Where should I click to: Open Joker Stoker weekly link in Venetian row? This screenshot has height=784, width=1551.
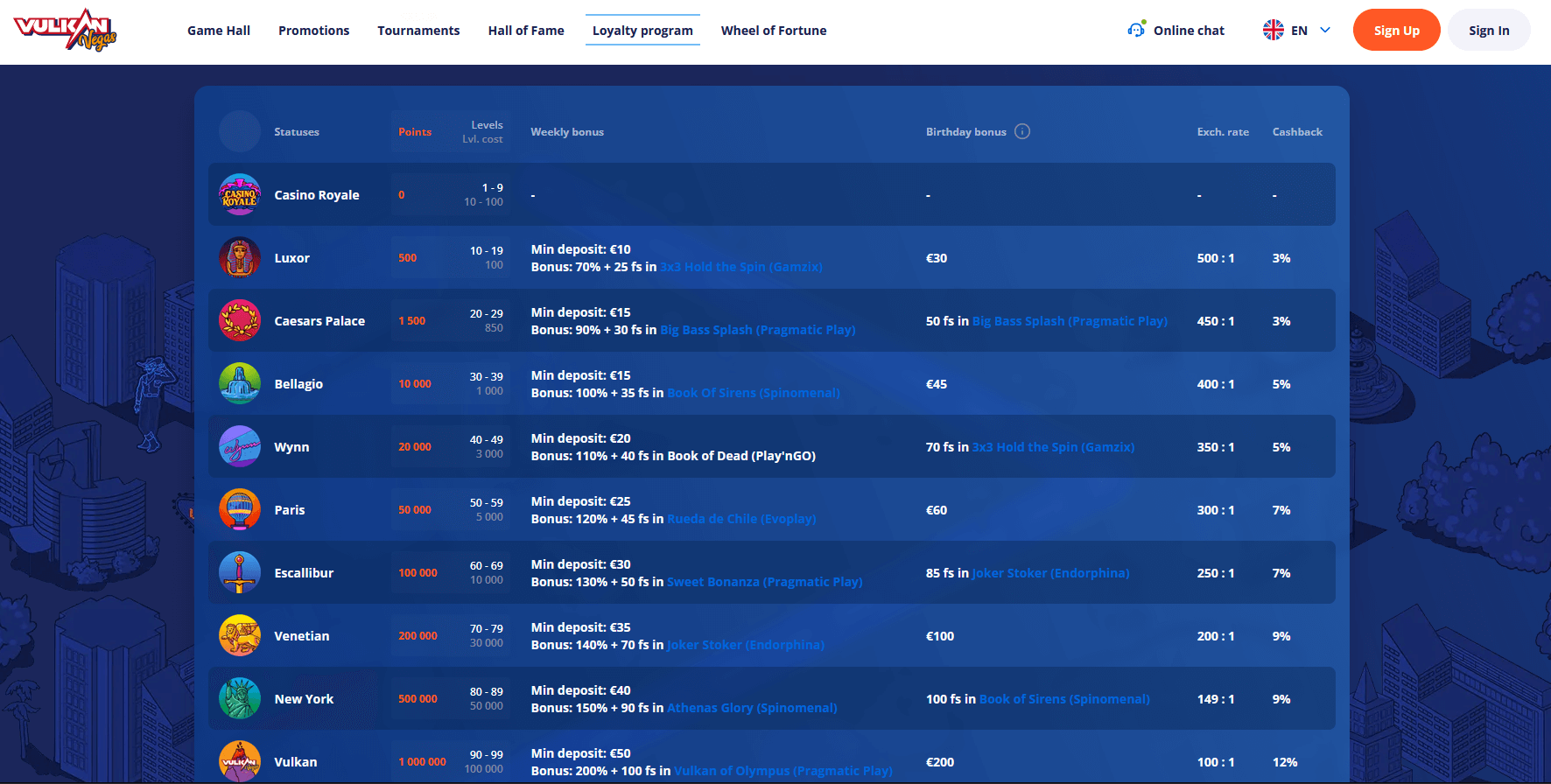pyautogui.click(x=745, y=645)
